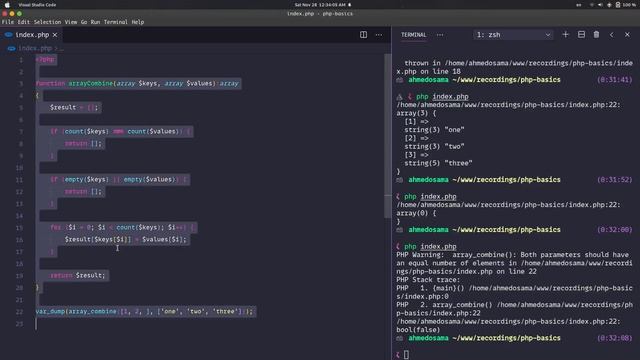Click the battery indicator in menu bar

[625, 5]
